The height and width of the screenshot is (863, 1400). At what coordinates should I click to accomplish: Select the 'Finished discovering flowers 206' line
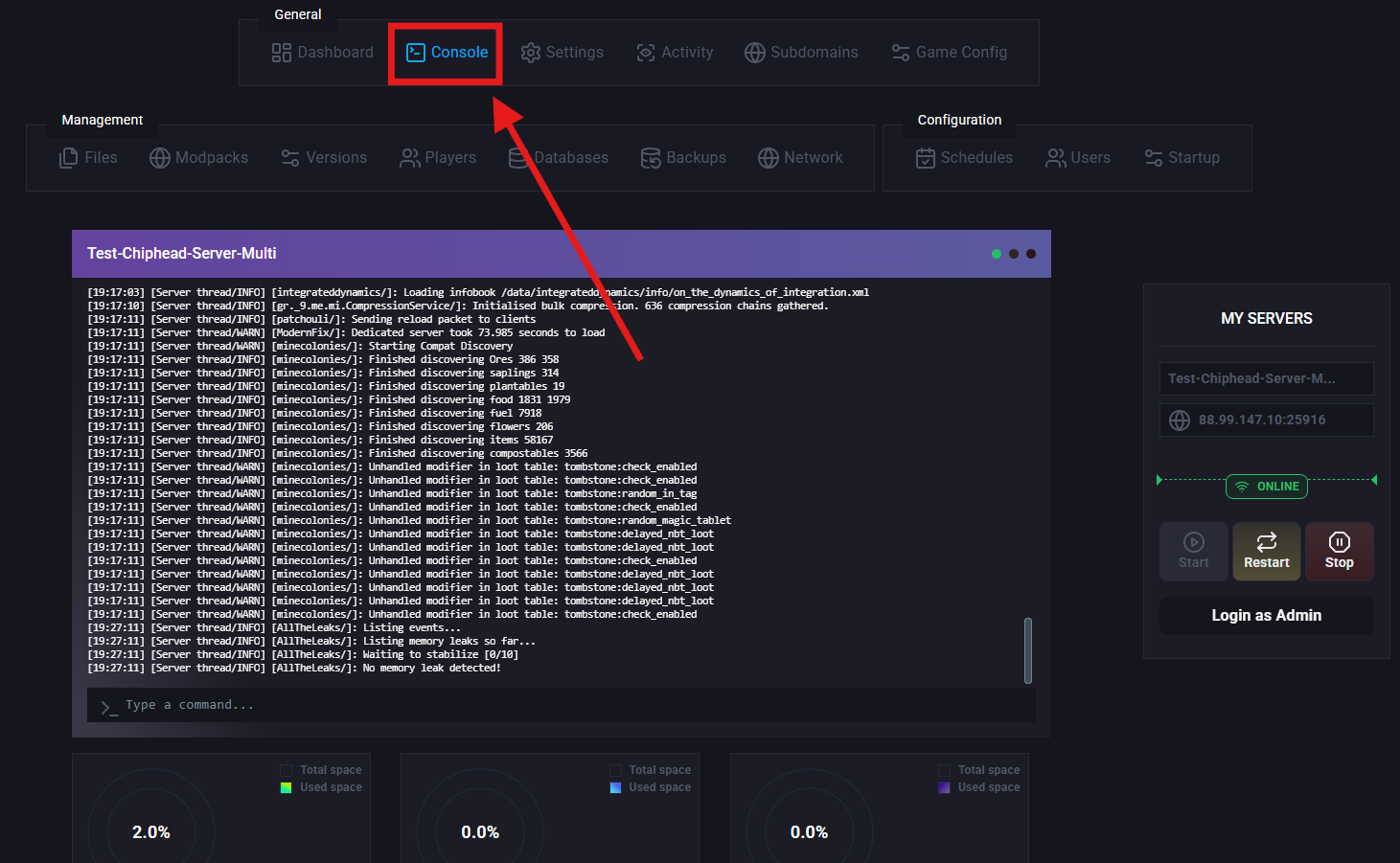(320, 426)
